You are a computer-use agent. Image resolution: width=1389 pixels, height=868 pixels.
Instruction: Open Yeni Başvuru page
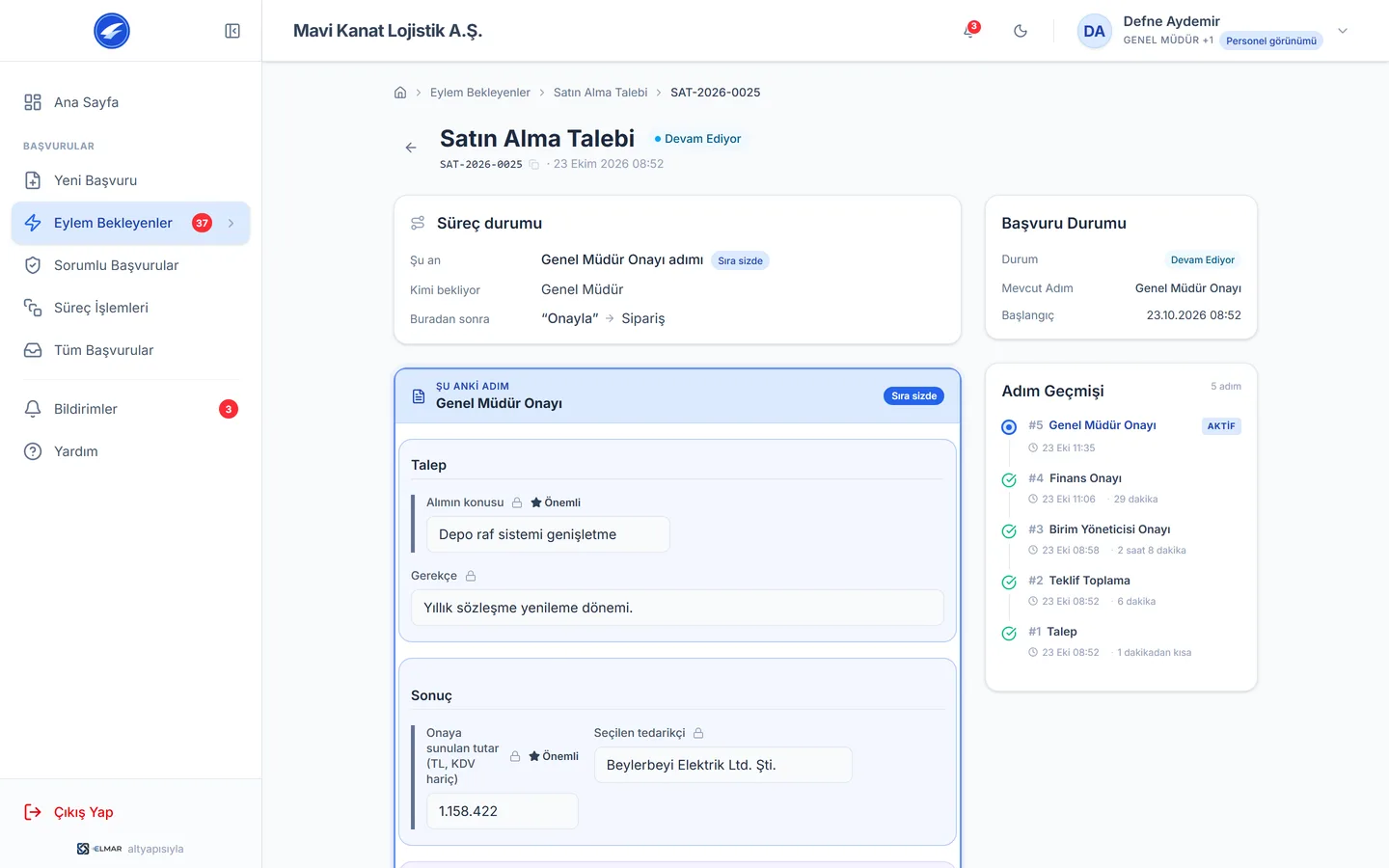(x=131, y=180)
